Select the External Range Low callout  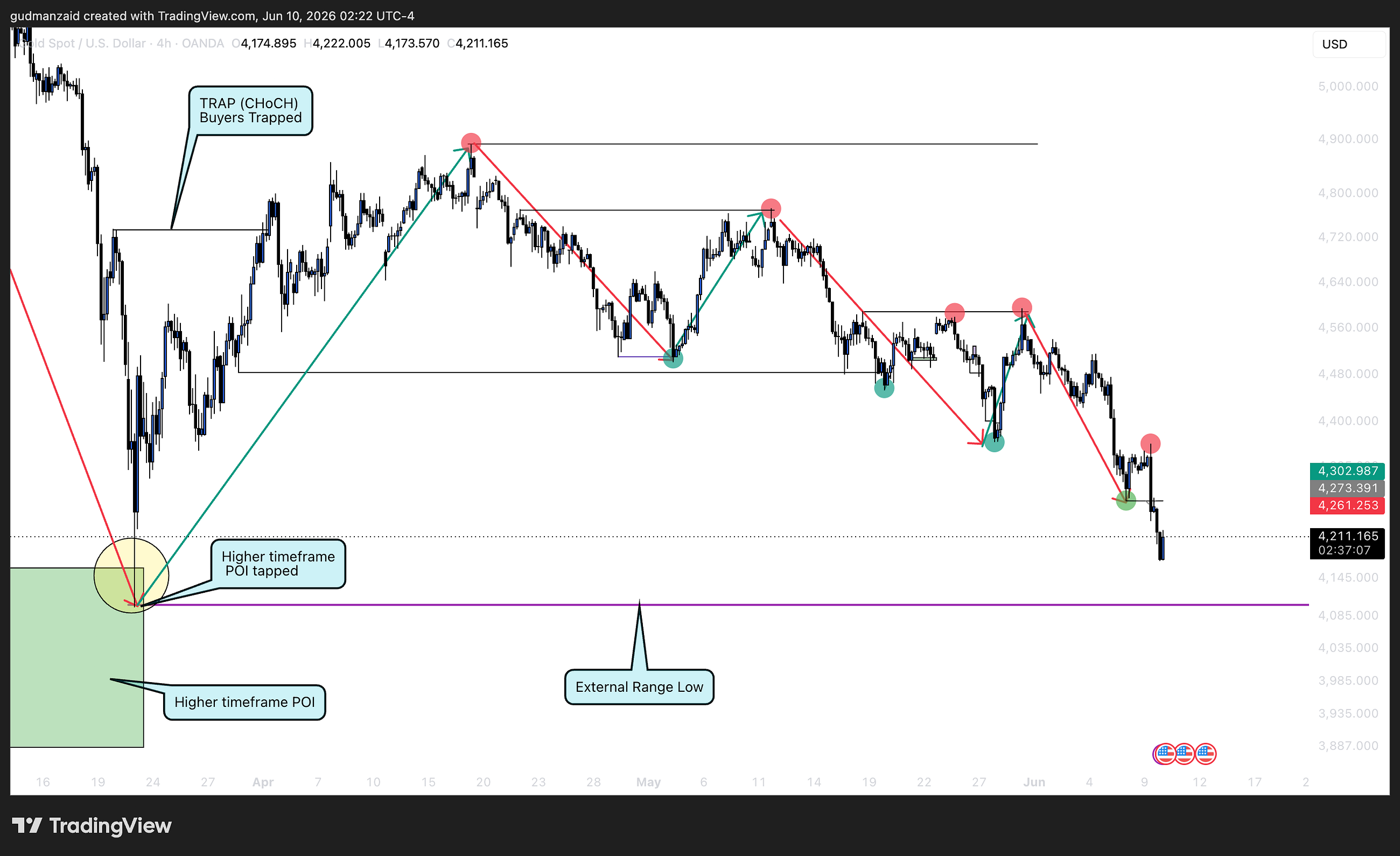point(639,687)
